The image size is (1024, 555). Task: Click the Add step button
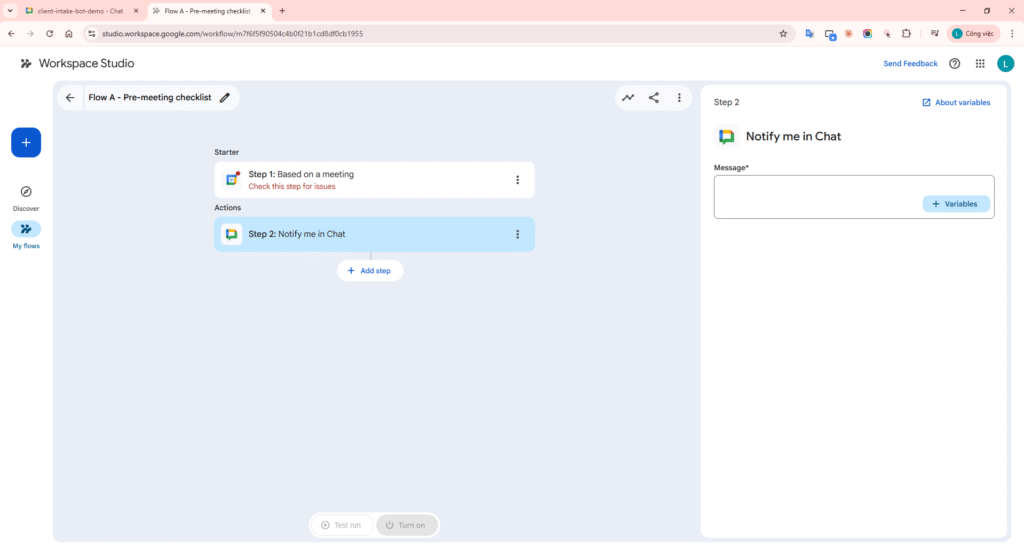pos(370,271)
